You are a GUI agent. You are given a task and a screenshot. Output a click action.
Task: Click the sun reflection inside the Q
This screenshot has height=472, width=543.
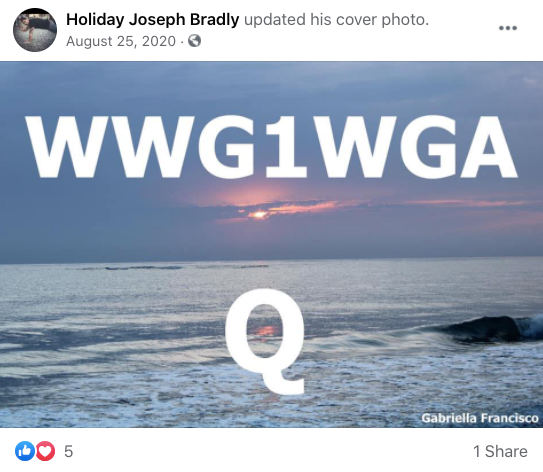pyautogui.click(x=265, y=331)
